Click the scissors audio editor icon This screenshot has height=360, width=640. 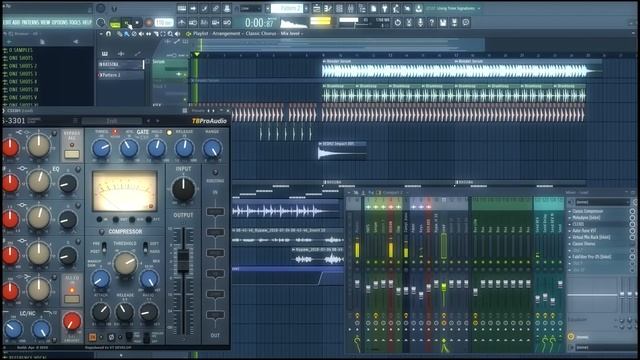(409, 23)
